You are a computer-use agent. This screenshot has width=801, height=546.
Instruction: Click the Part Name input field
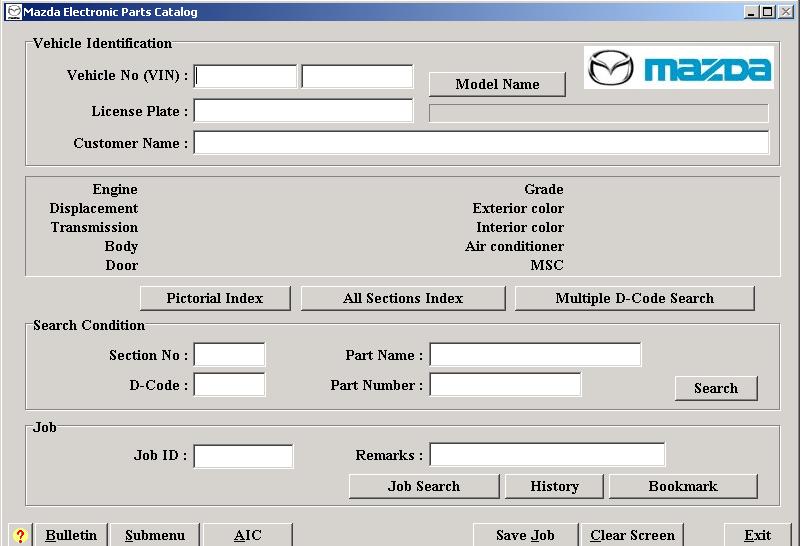pos(535,354)
